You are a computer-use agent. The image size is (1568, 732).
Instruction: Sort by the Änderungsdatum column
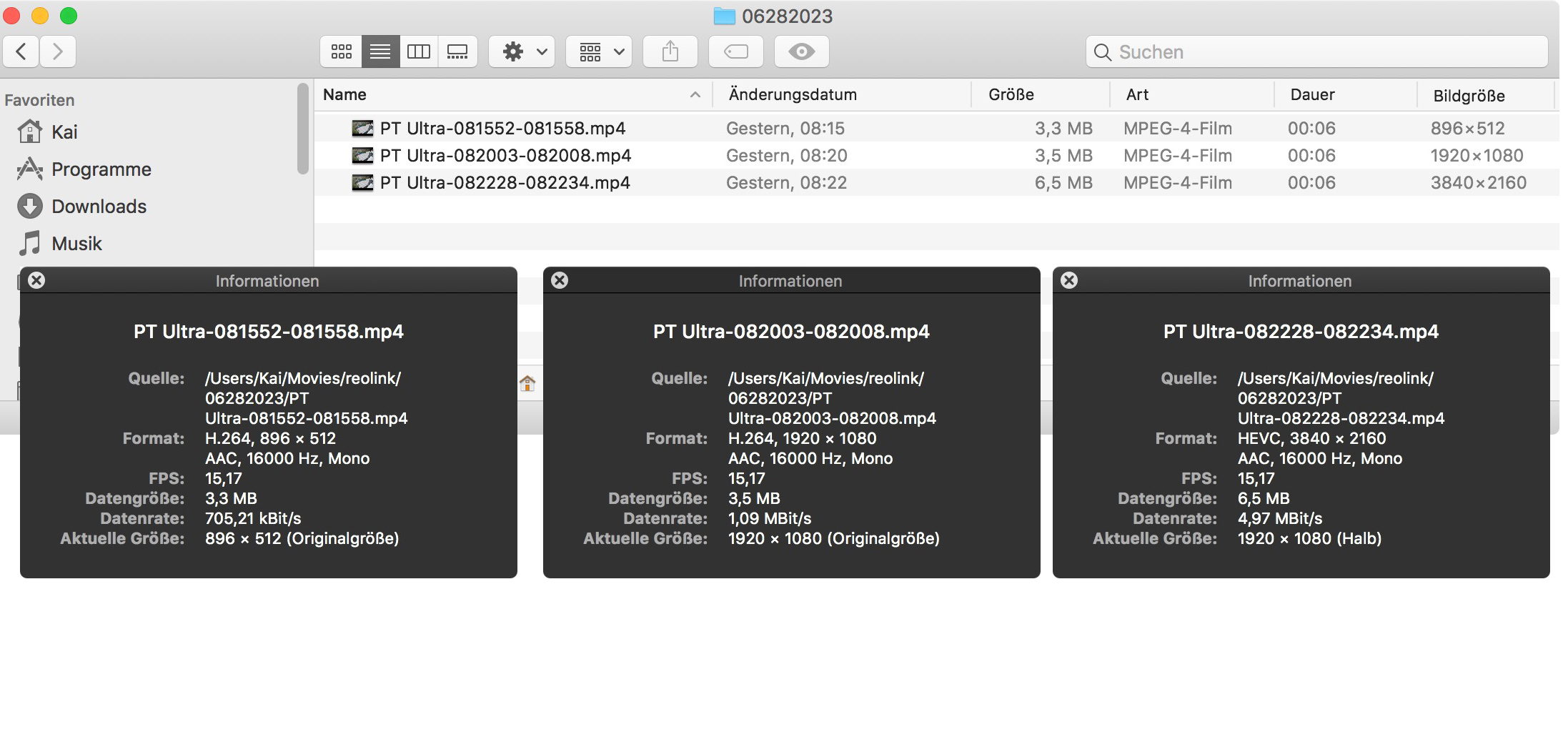793,94
